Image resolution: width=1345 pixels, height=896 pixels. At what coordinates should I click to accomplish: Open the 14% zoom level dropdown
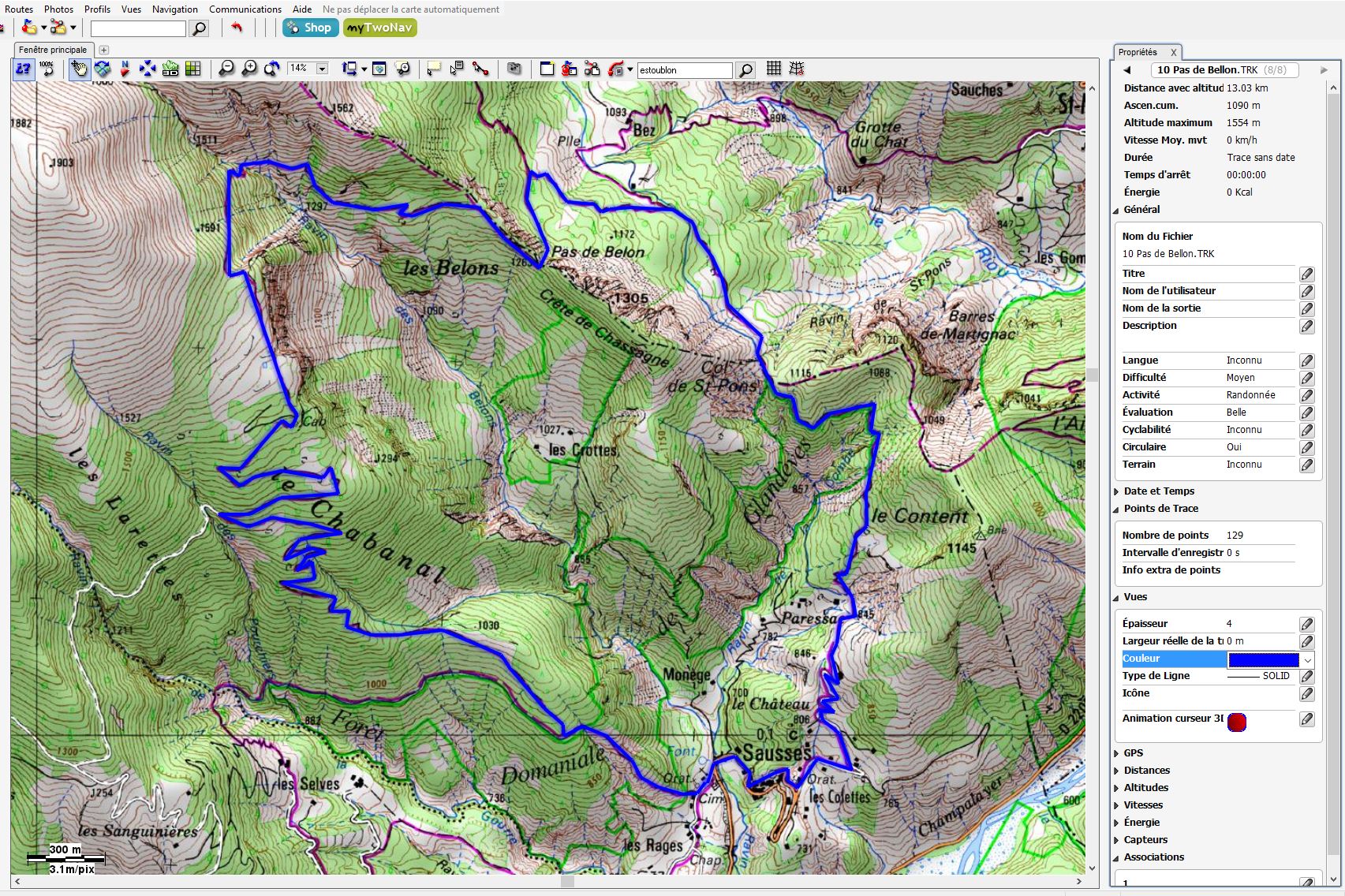[322, 69]
